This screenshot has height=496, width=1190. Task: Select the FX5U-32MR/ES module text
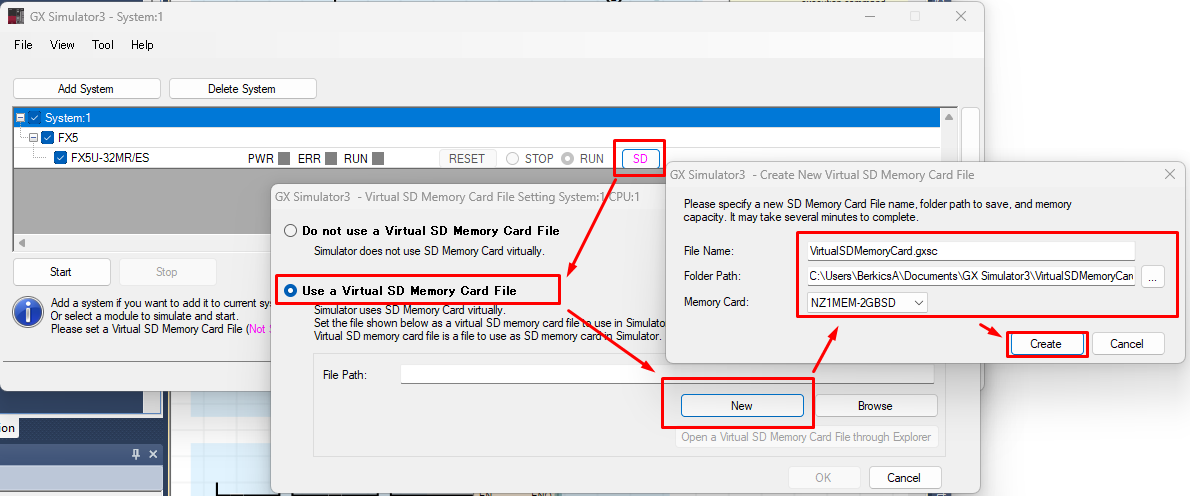[108, 159]
